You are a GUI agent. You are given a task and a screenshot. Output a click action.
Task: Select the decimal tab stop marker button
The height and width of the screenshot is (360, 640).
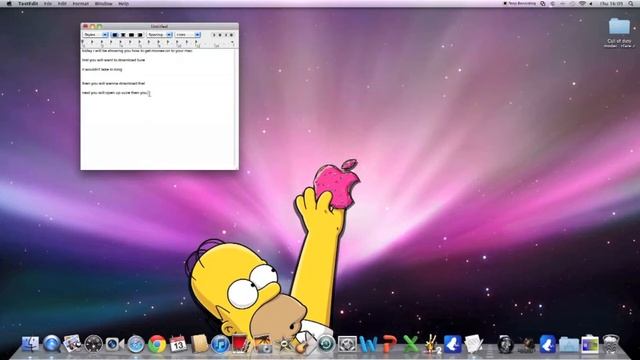(x=231, y=35)
